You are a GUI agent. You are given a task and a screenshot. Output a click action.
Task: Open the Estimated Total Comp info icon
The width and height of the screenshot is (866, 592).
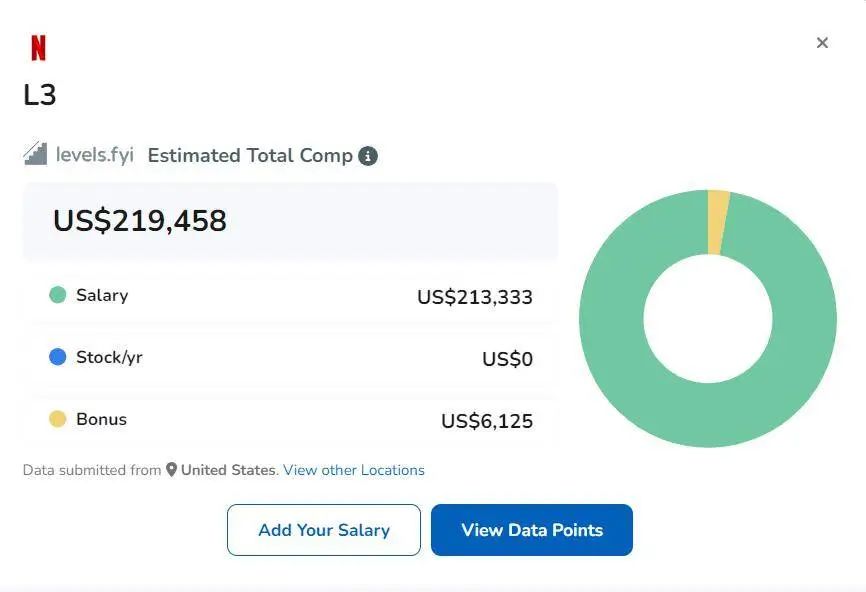click(368, 156)
